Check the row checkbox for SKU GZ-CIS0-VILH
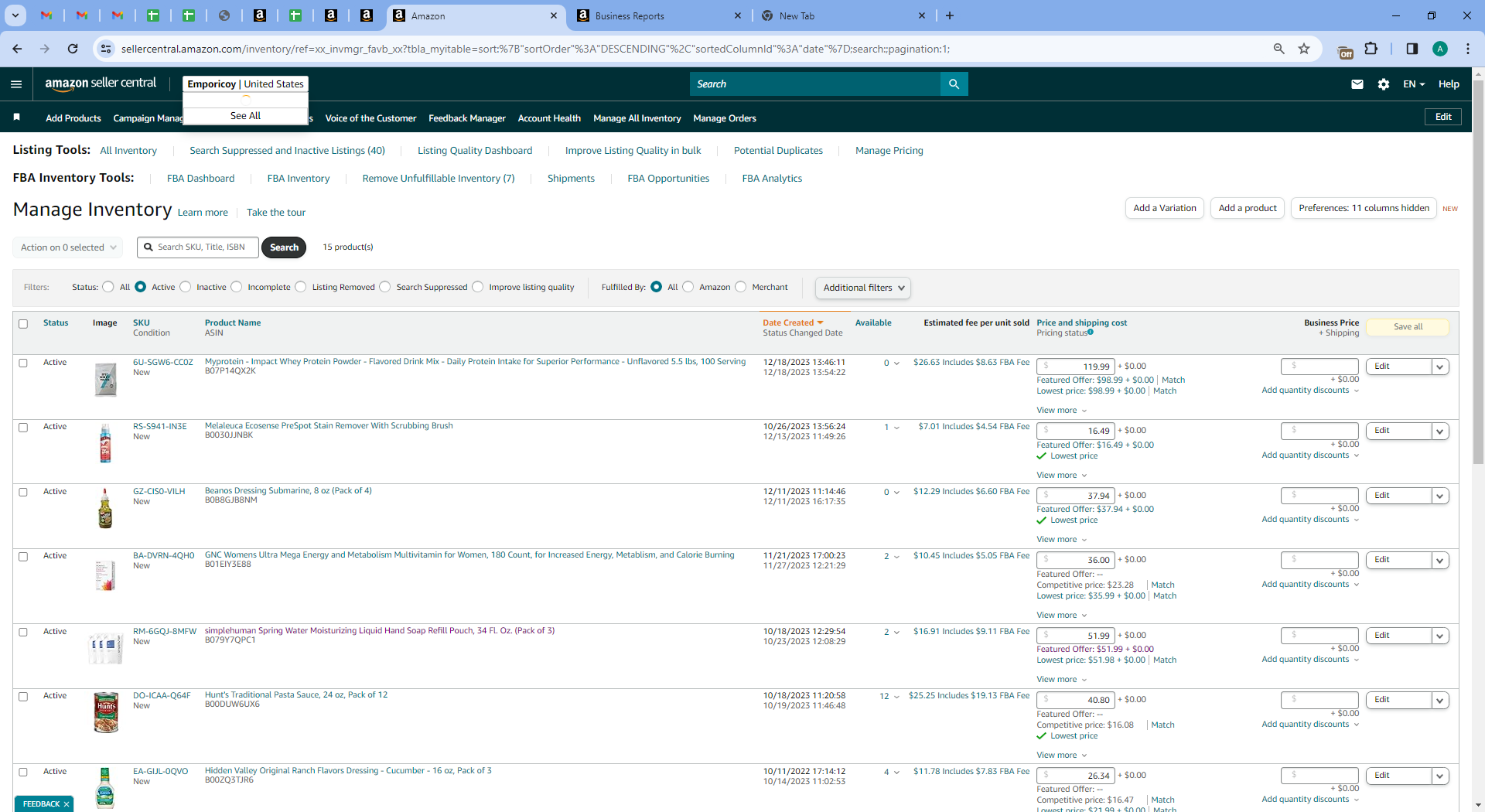 coord(23,493)
